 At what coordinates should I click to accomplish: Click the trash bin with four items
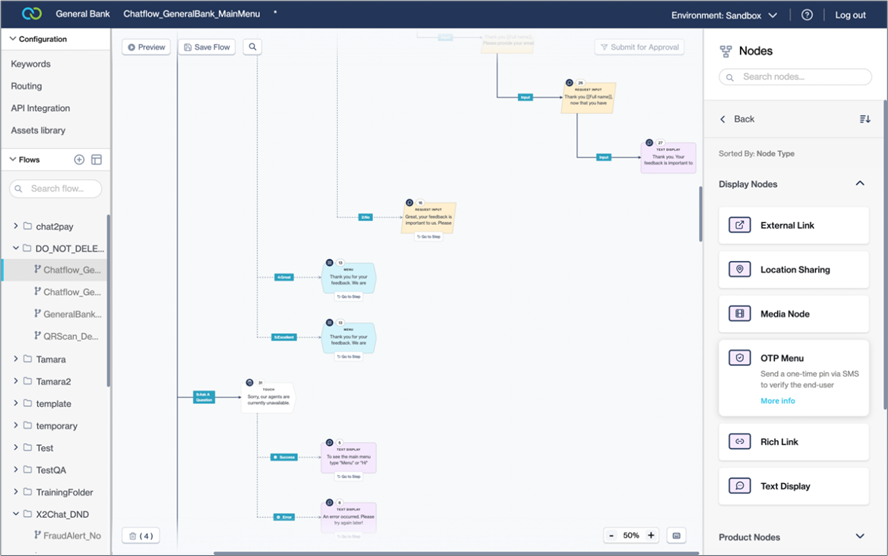click(x=140, y=536)
